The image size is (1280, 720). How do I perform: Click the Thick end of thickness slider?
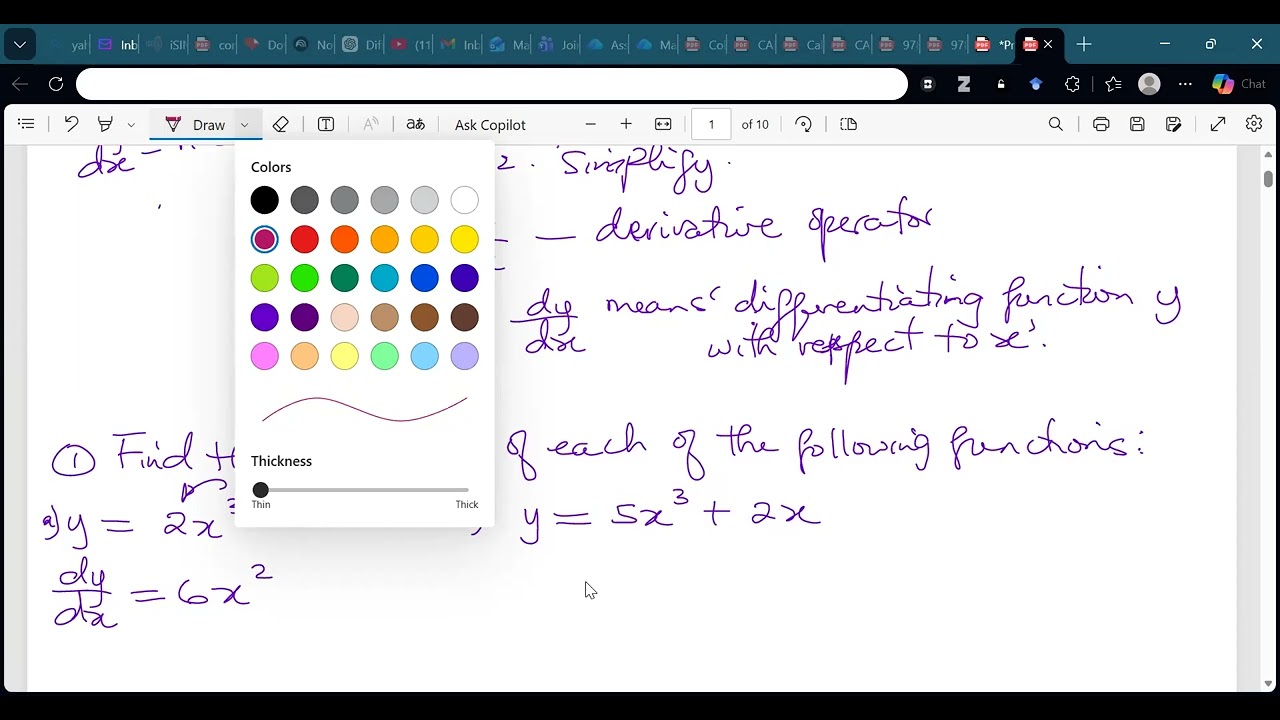tap(467, 490)
